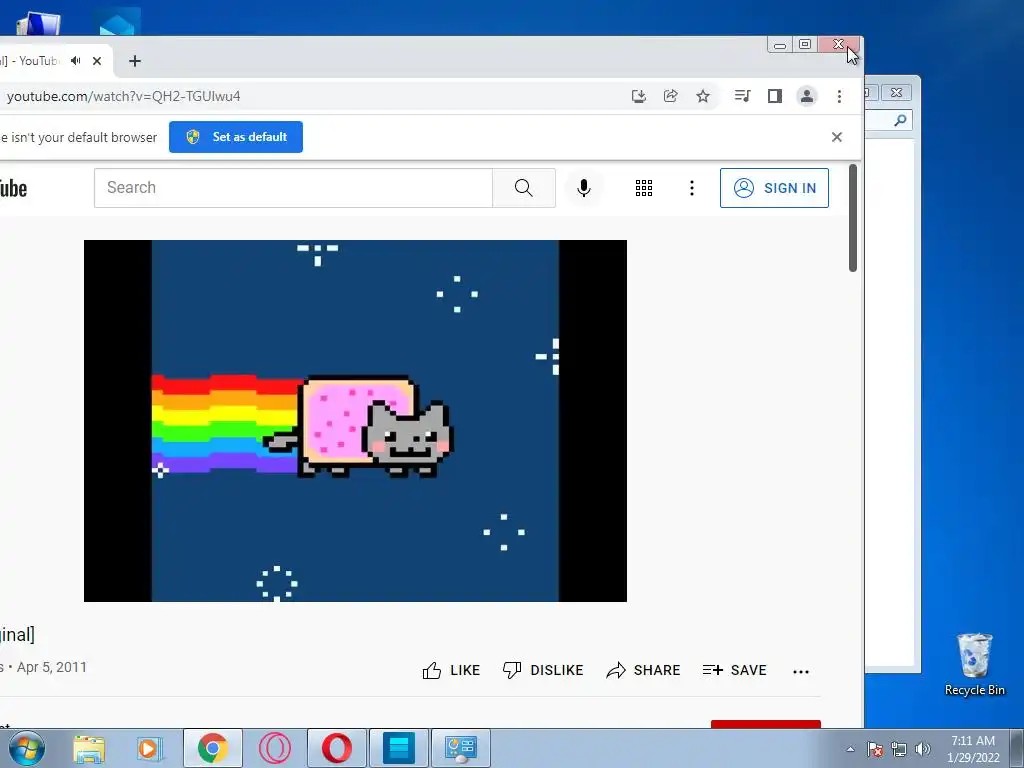Click the volume speaker tray icon

(x=923, y=749)
